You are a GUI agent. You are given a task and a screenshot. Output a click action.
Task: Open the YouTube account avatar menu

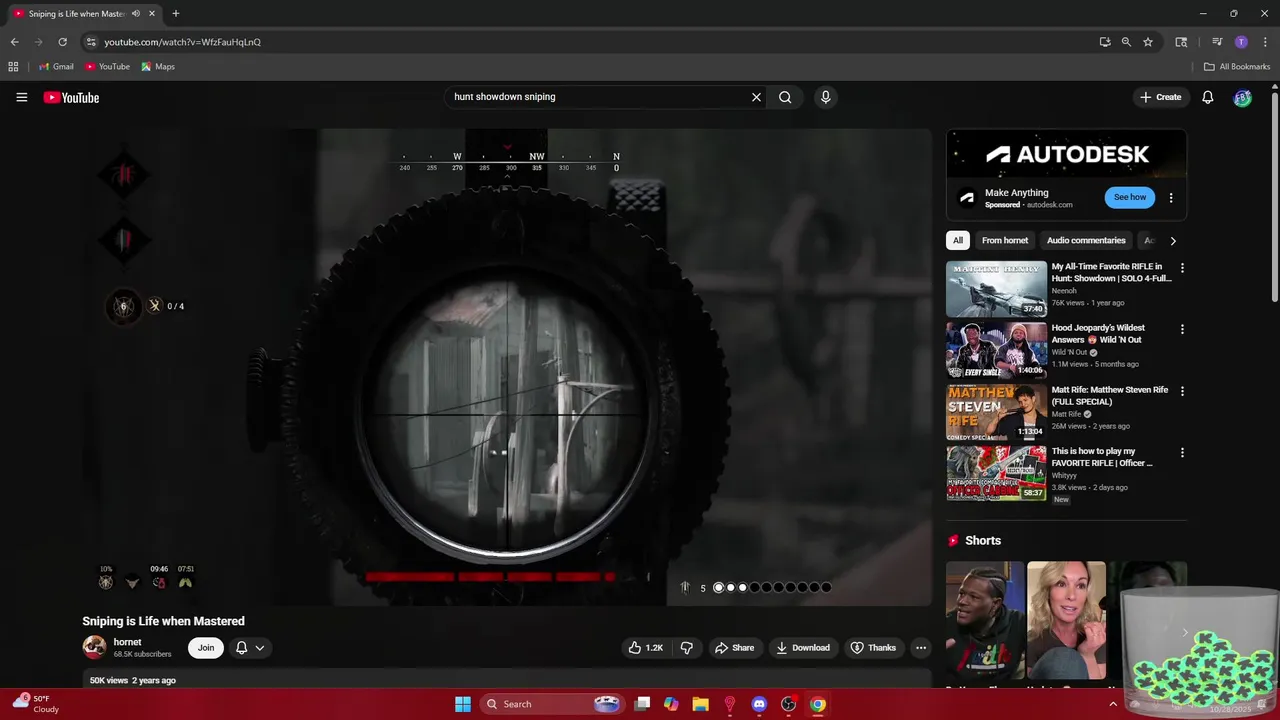click(1242, 97)
